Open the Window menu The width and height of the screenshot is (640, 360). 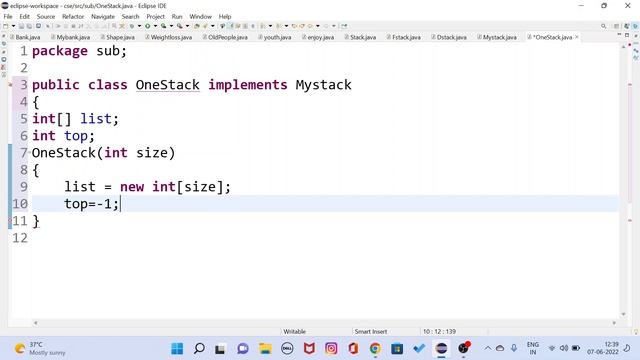pos(200,16)
